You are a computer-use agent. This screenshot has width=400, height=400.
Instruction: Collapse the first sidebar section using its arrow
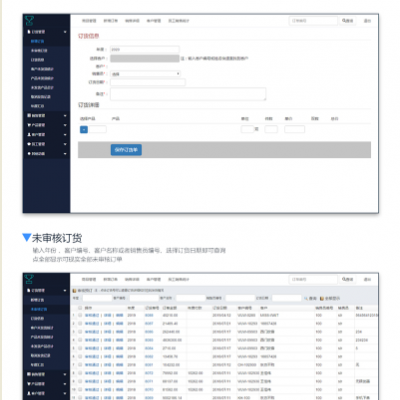(x=65, y=32)
